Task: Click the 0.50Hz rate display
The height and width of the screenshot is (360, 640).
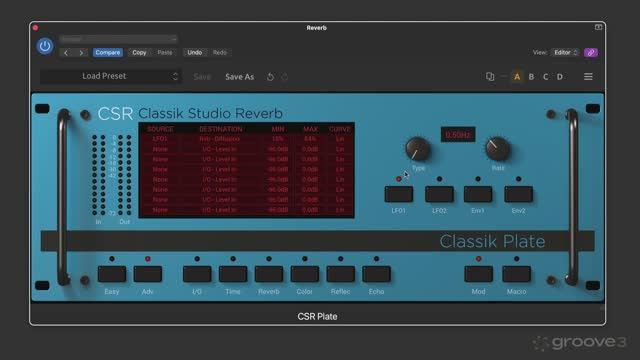Action: tap(458, 135)
